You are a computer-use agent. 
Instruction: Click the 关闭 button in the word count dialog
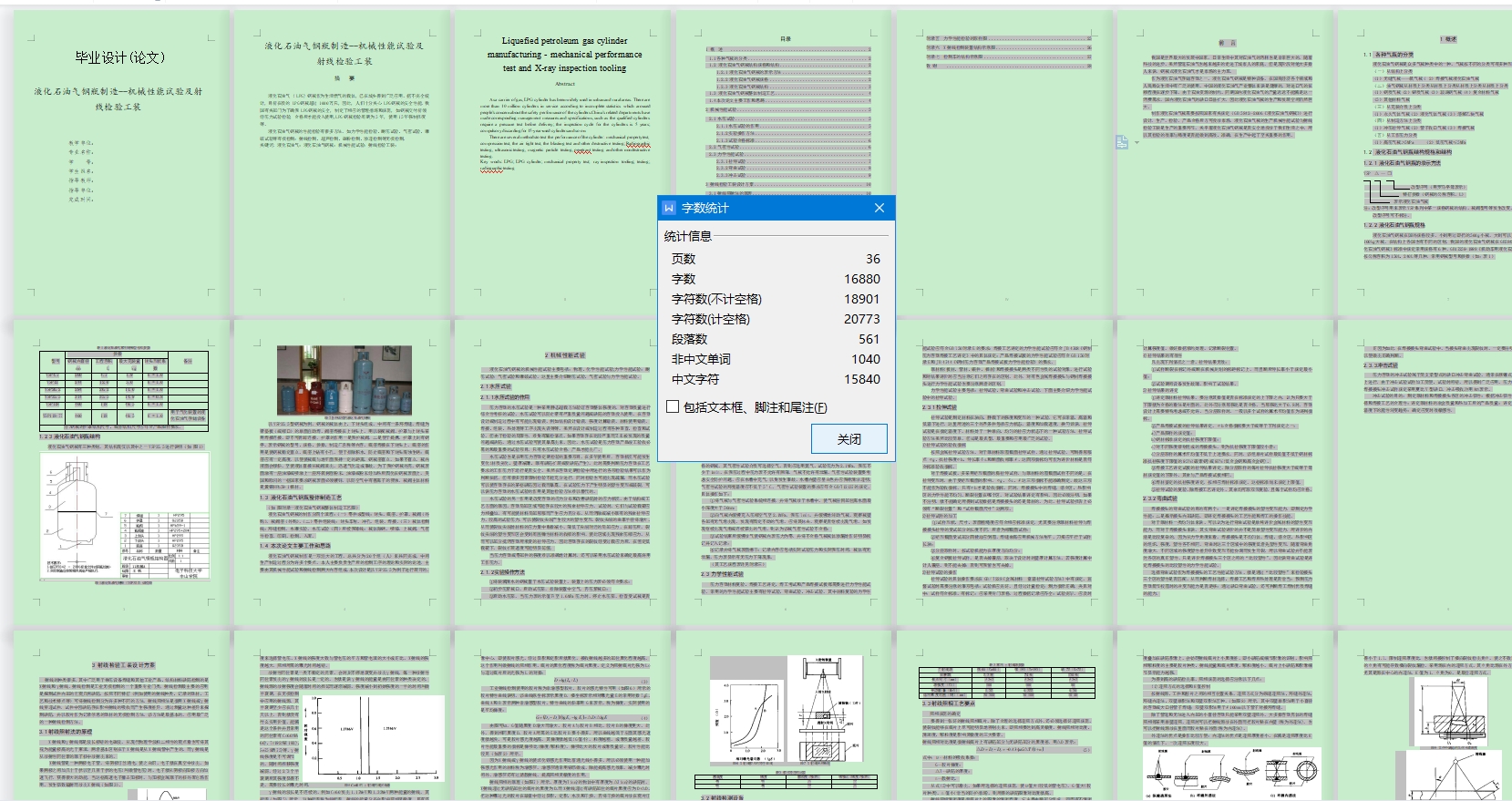(849, 439)
